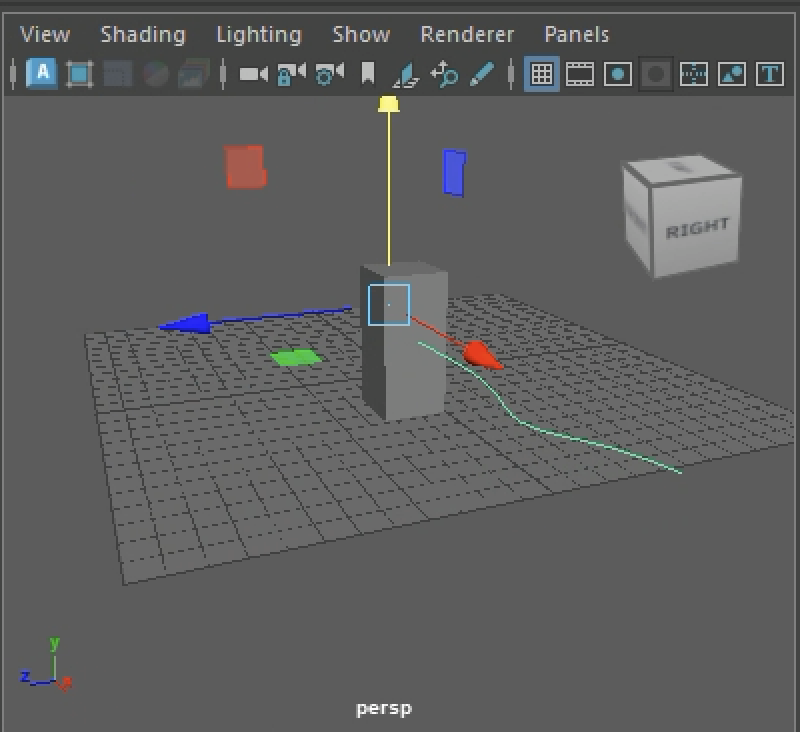Screen dimensions: 800x732
Task: Open the View dropdown menu
Action: pyautogui.click(x=45, y=34)
